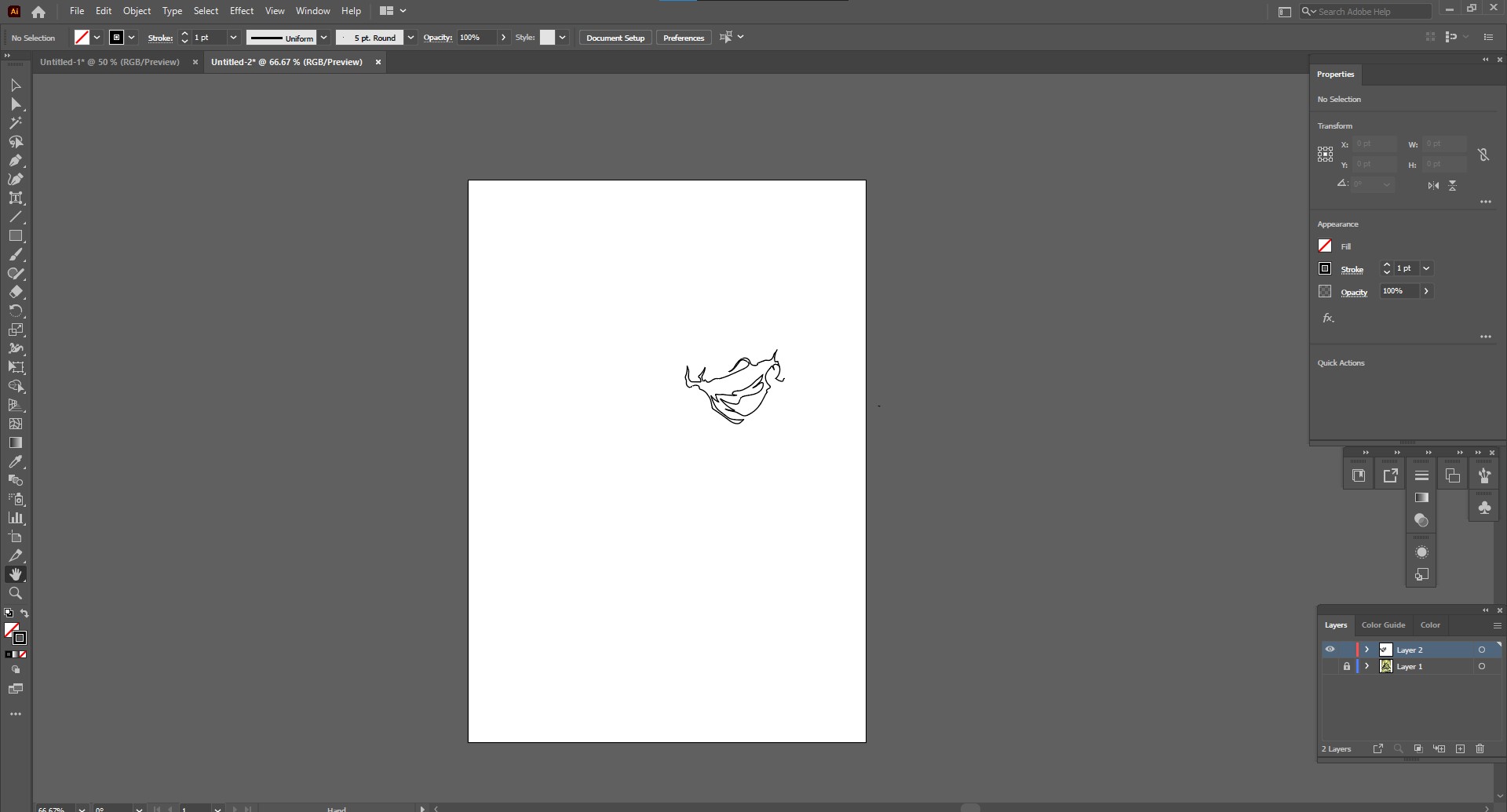Select the Line Segment tool

(16, 217)
